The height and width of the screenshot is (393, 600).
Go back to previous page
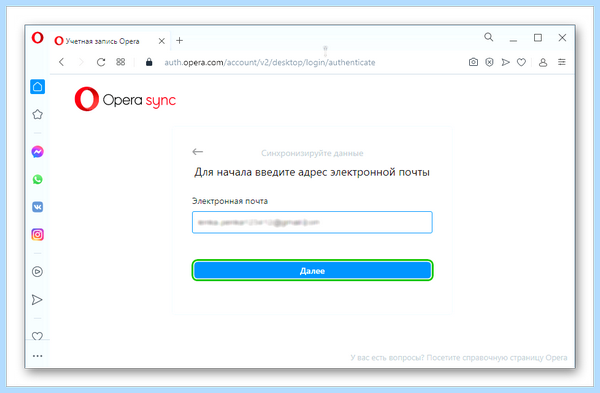click(x=62, y=62)
